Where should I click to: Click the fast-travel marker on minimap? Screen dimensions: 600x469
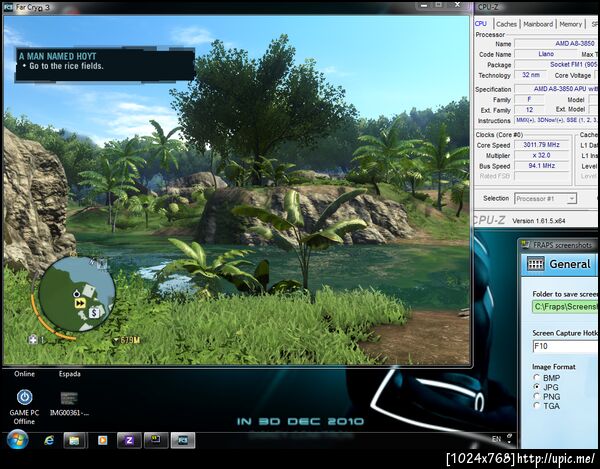80,303
